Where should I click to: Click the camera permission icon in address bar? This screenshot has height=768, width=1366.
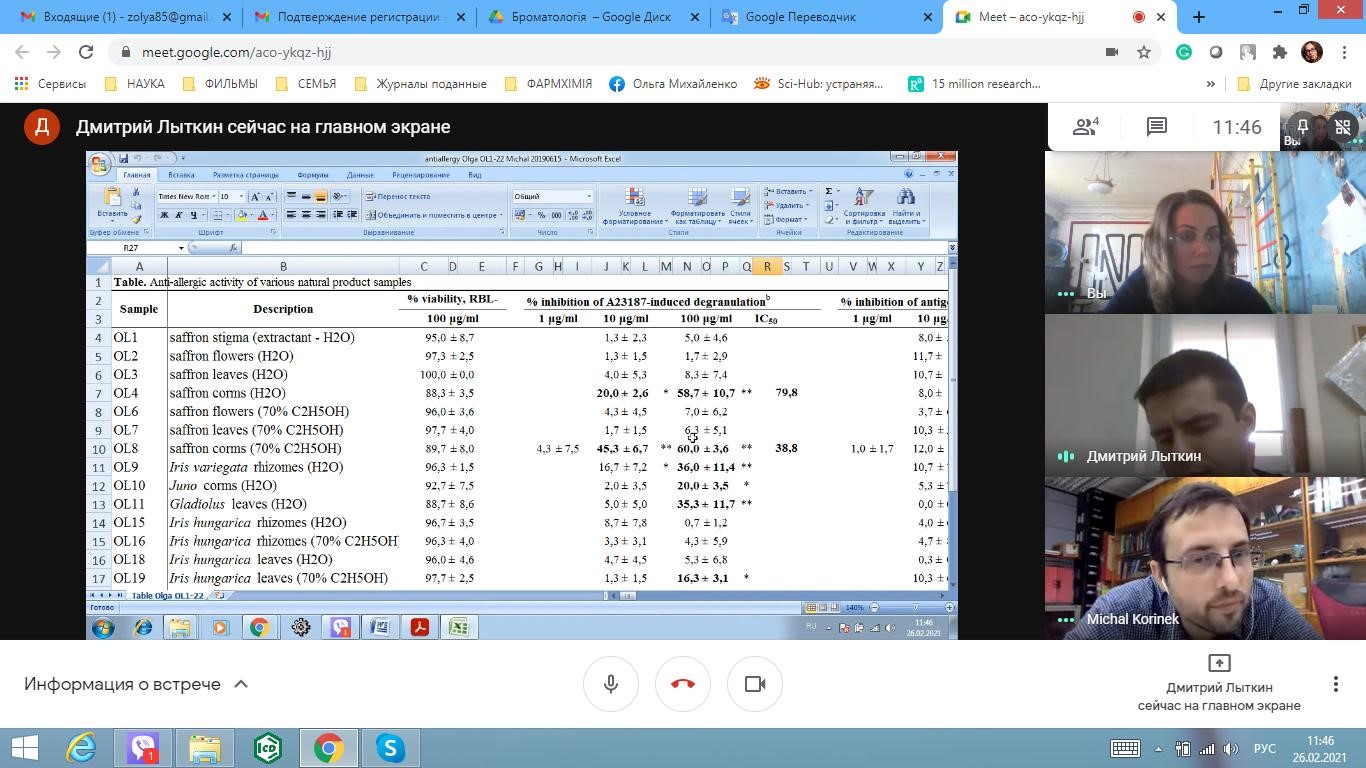(1111, 52)
